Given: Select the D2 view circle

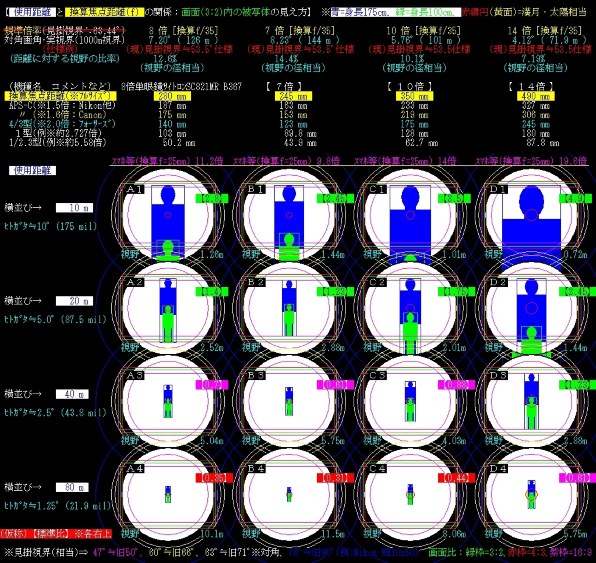Looking at the screenshot, I should click(x=531, y=307).
